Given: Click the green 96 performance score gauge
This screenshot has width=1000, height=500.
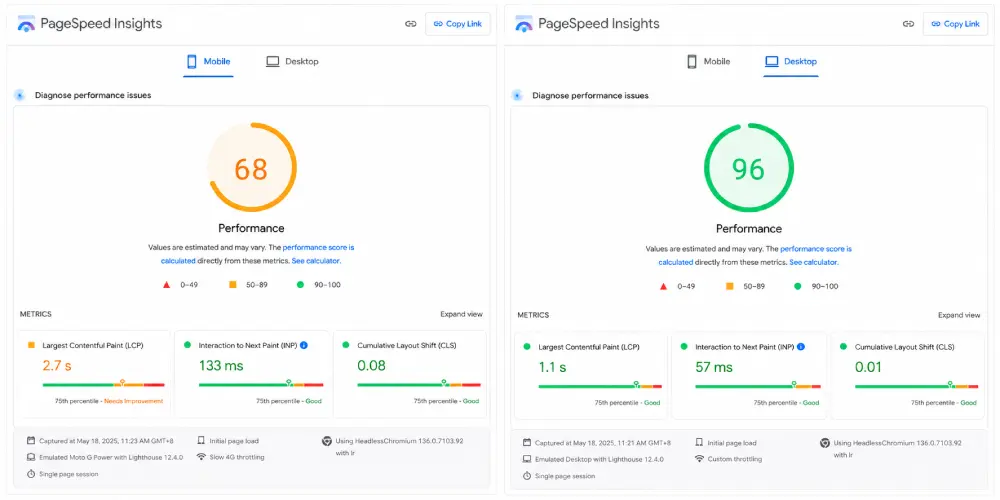Looking at the screenshot, I should pyautogui.click(x=749, y=168).
